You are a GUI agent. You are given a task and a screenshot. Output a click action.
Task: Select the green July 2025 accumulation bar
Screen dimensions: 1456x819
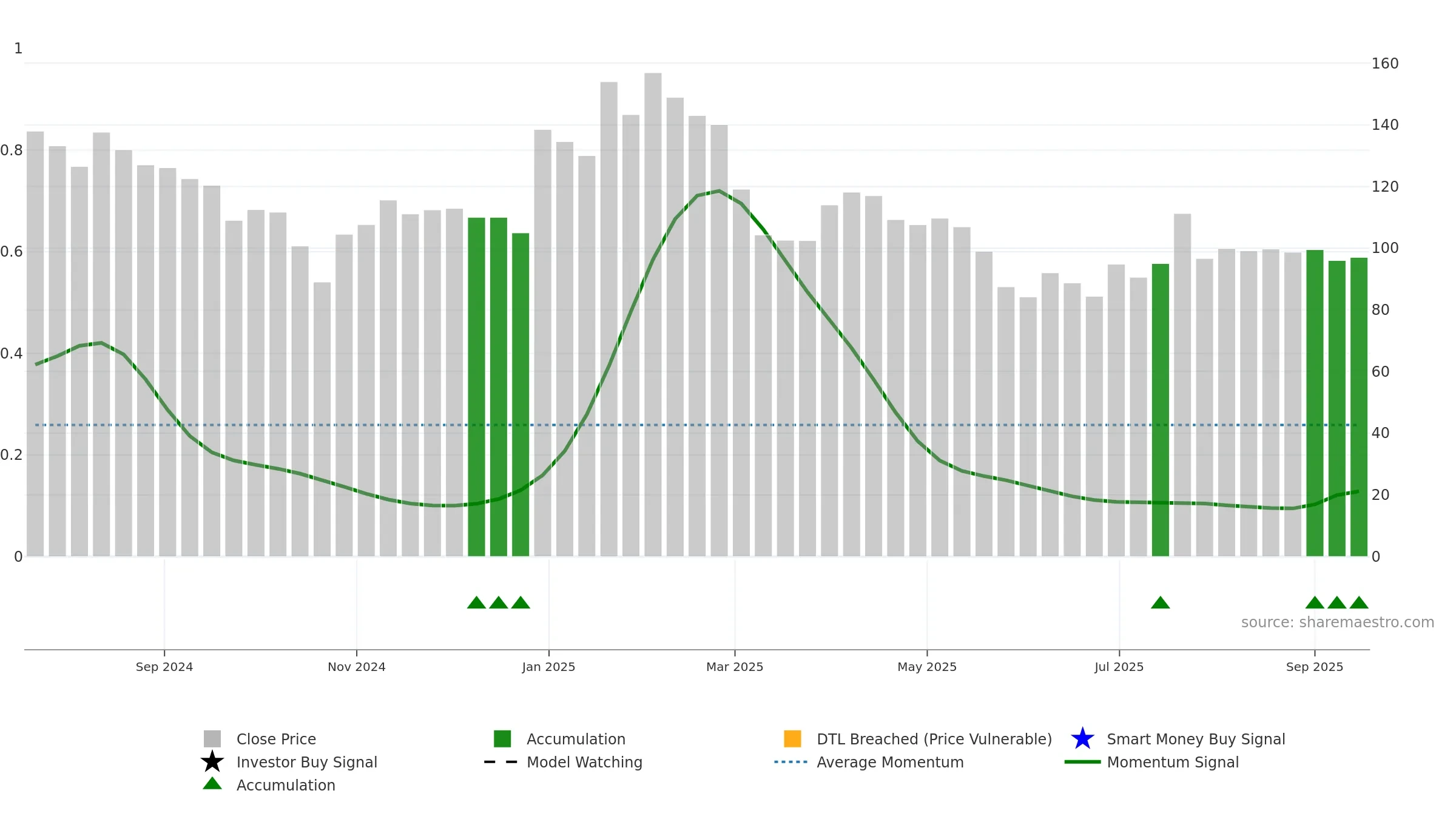pos(1161,410)
